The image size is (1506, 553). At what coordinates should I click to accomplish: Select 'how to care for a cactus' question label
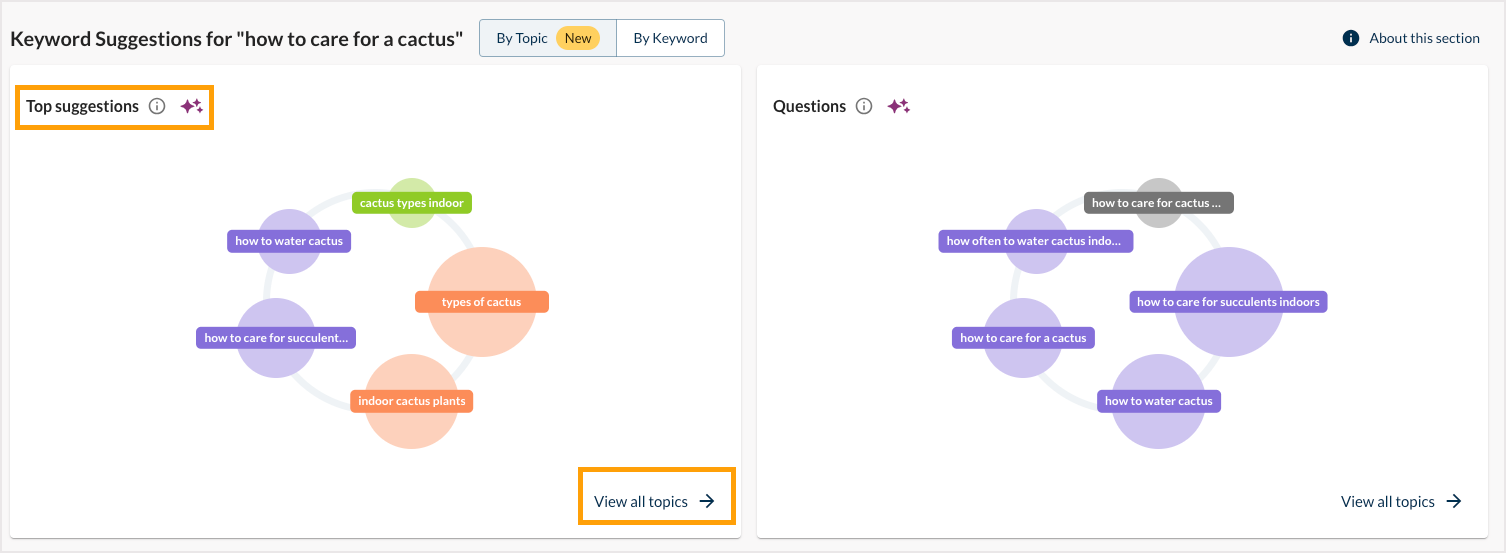[1023, 338]
